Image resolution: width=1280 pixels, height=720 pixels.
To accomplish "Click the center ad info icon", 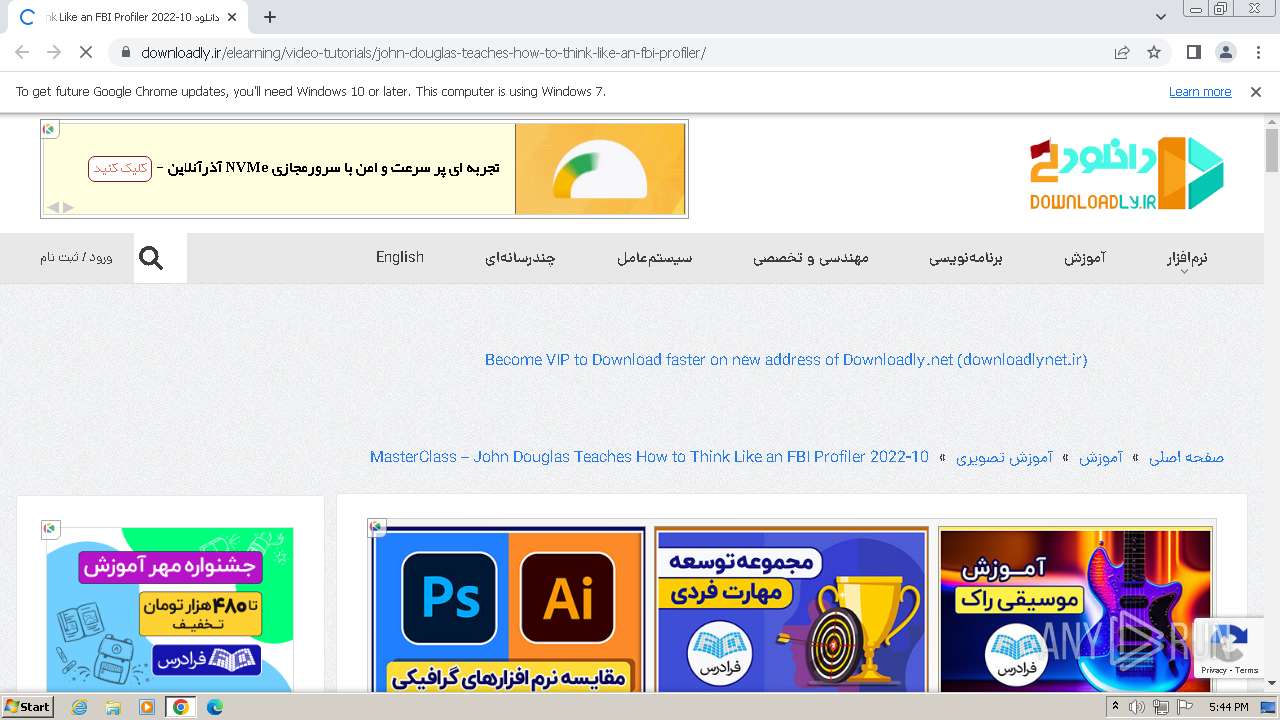I will coord(376,527).
